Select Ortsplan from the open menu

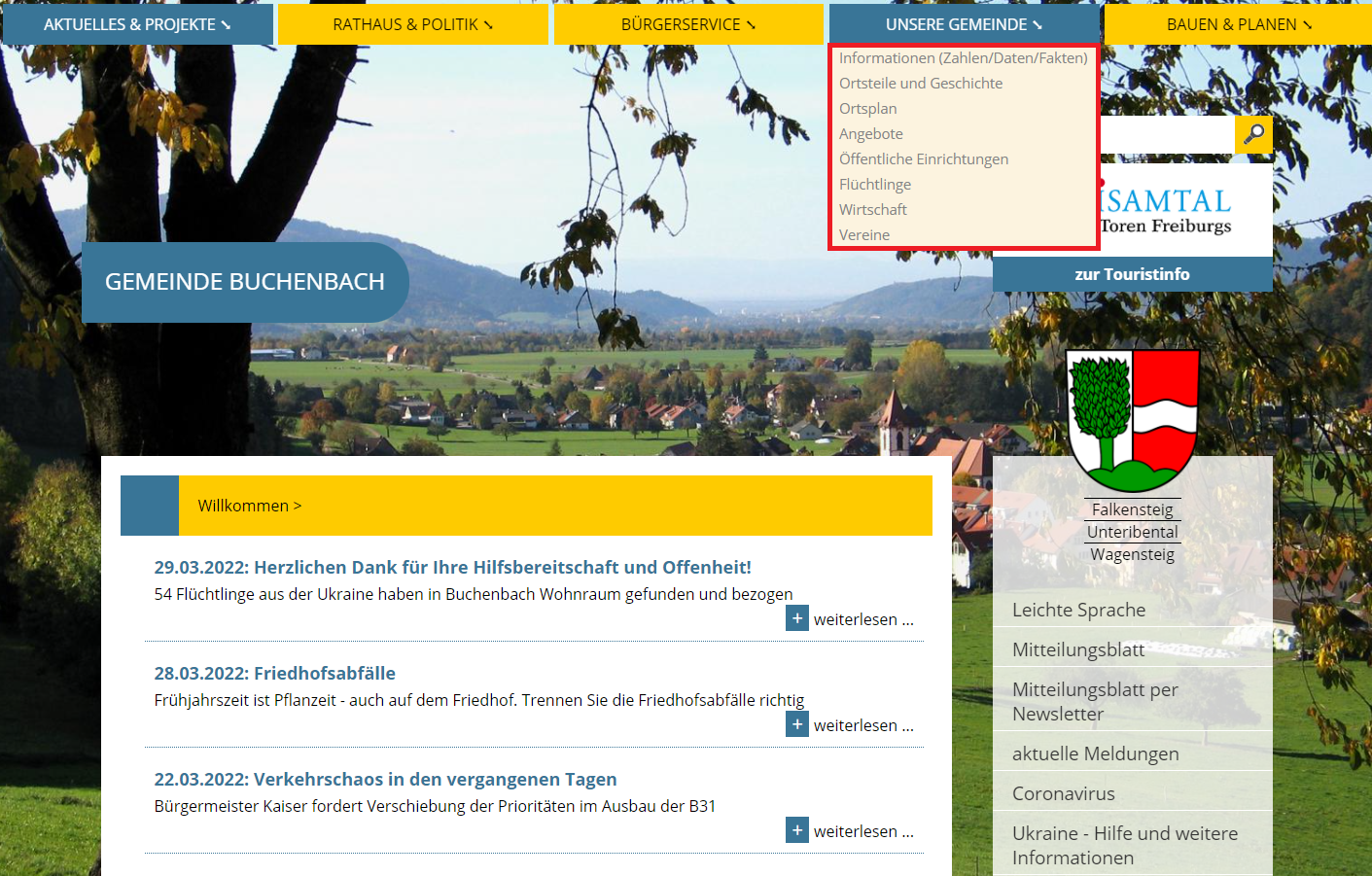(868, 109)
